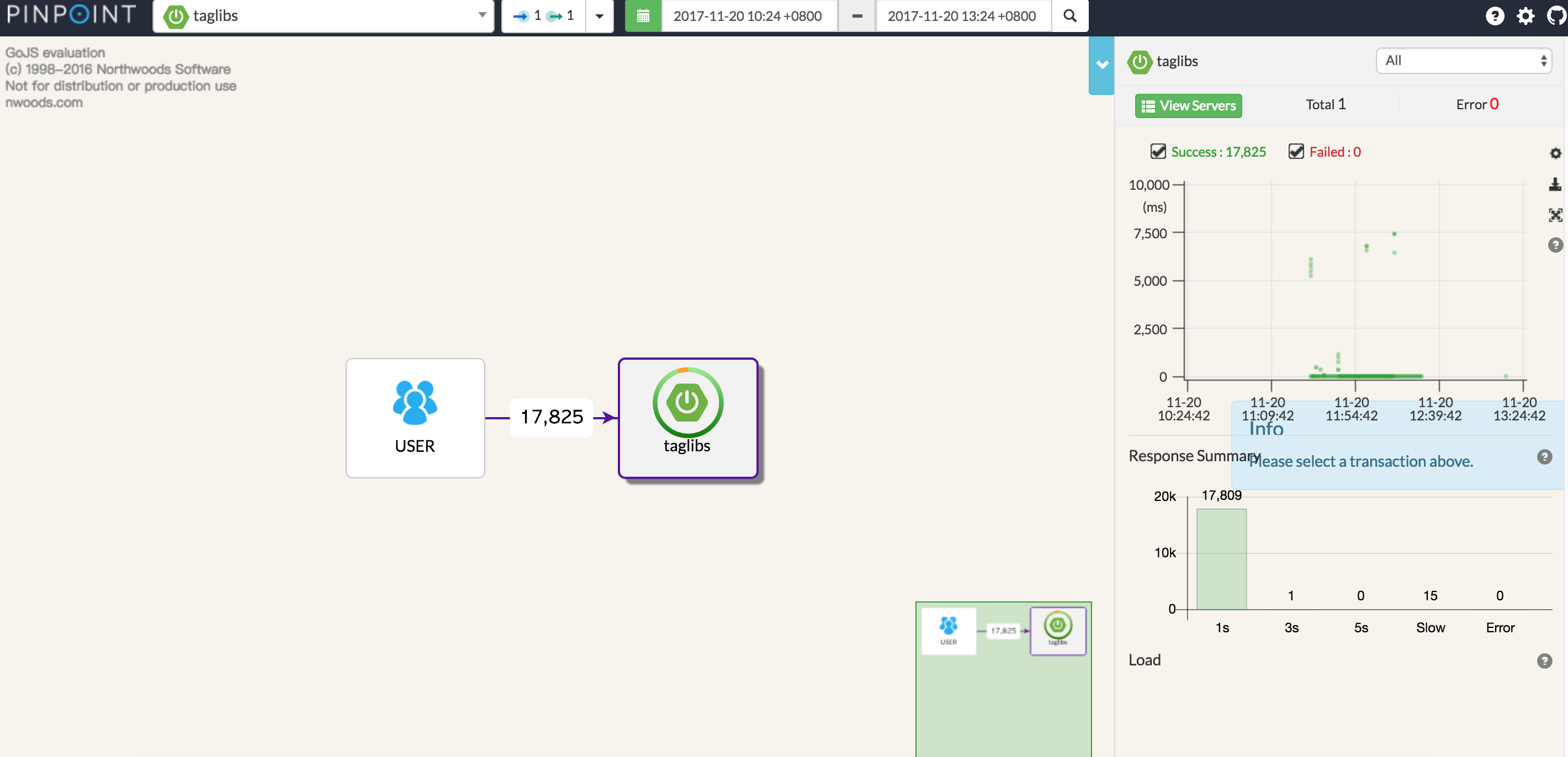
Task: Uncheck the Failed transactions checkbox
Action: [1296, 152]
